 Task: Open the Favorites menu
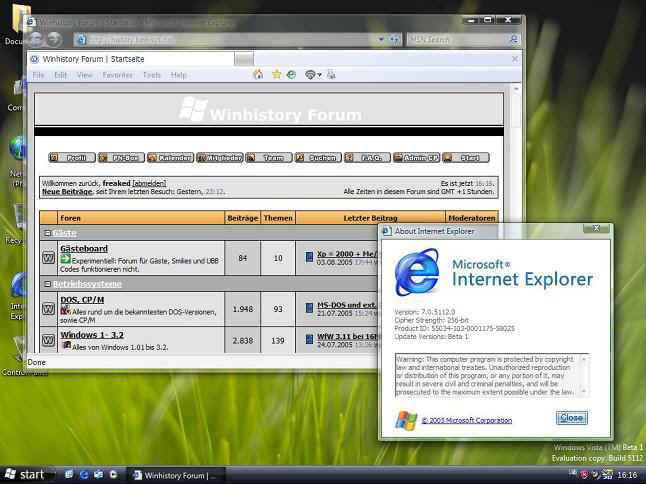[x=117, y=75]
